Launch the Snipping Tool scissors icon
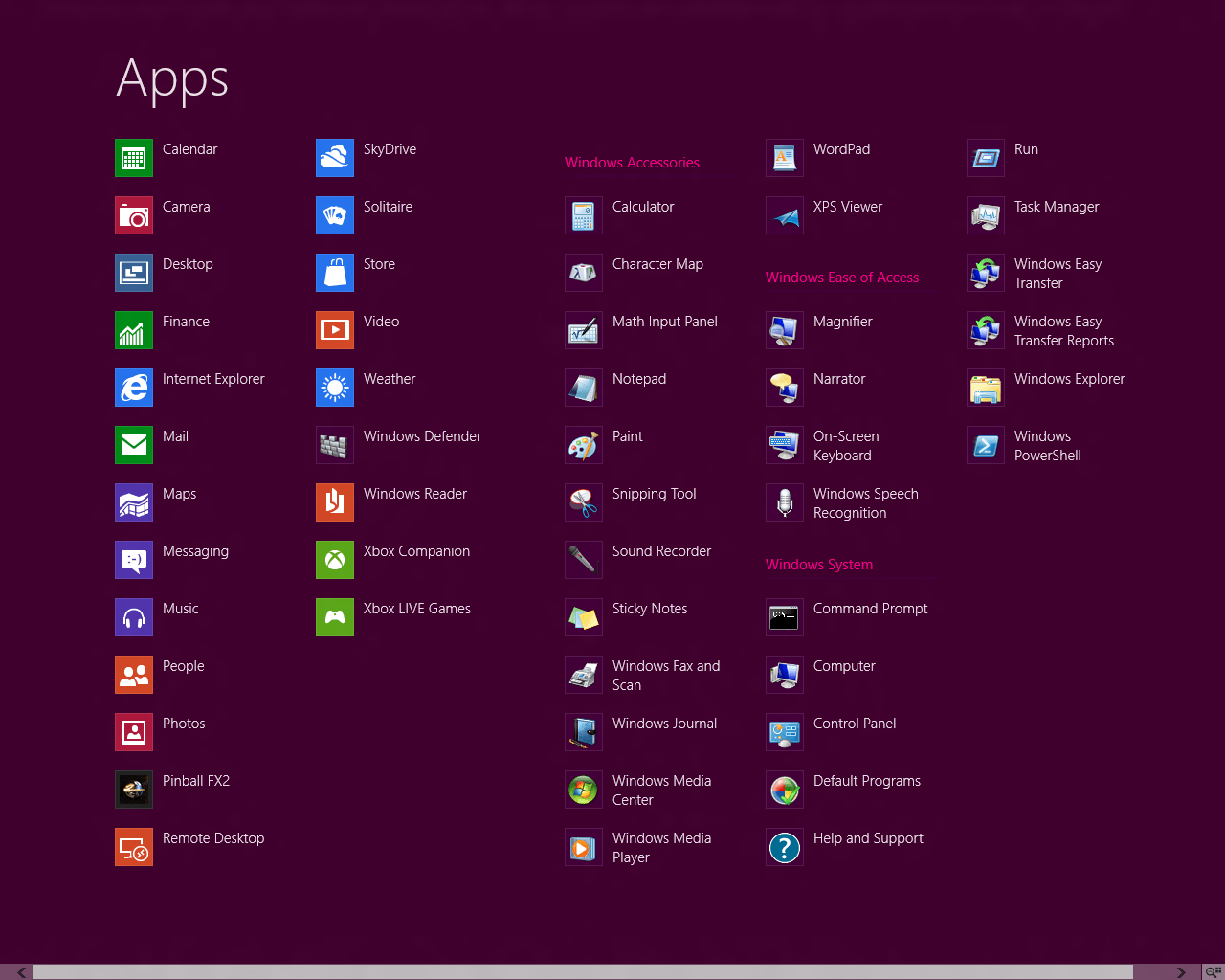The image size is (1225, 980). pyautogui.click(x=584, y=502)
